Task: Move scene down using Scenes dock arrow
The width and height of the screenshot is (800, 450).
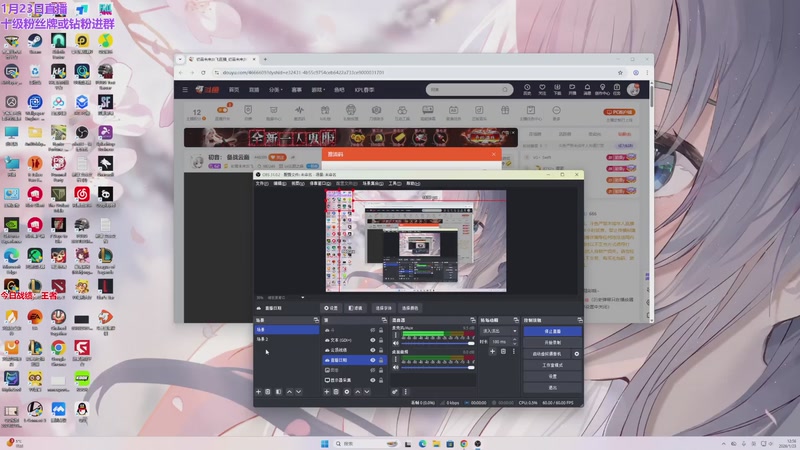Action: pos(298,392)
